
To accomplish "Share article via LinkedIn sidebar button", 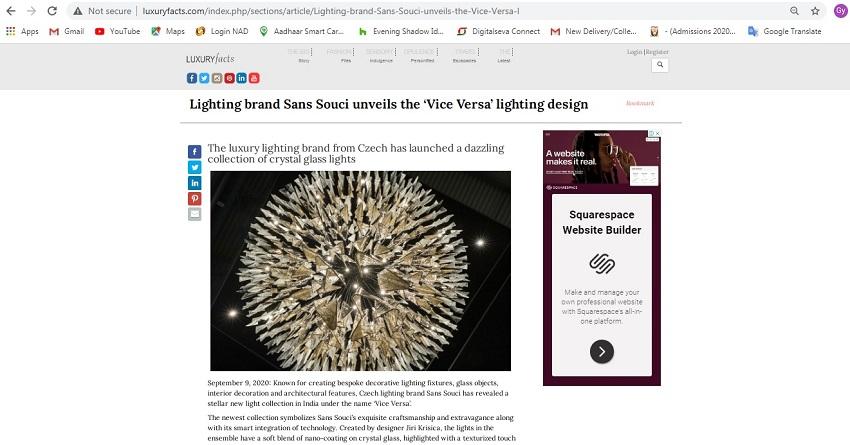I will coord(195,183).
